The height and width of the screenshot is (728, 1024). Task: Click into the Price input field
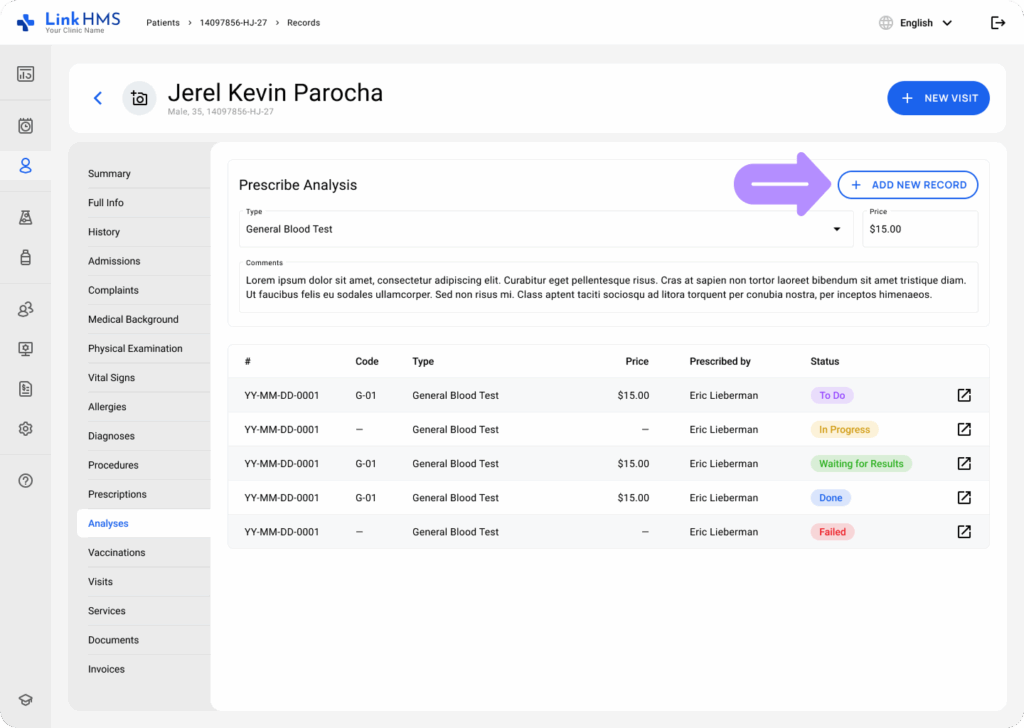pos(920,229)
